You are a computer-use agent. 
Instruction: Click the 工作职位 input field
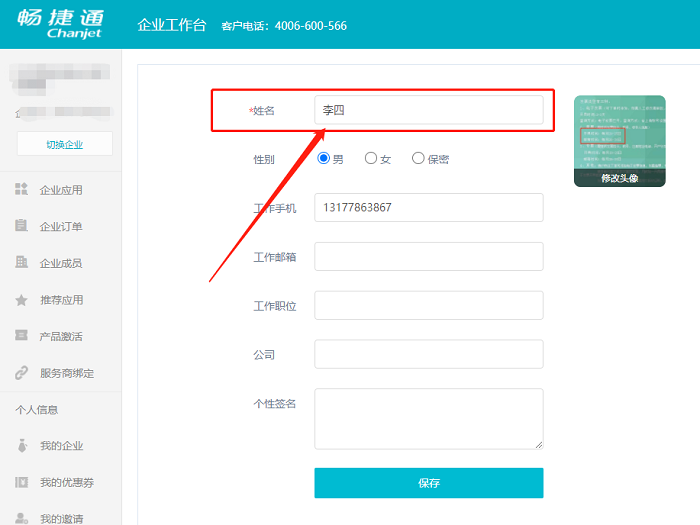[x=429, y=305]
